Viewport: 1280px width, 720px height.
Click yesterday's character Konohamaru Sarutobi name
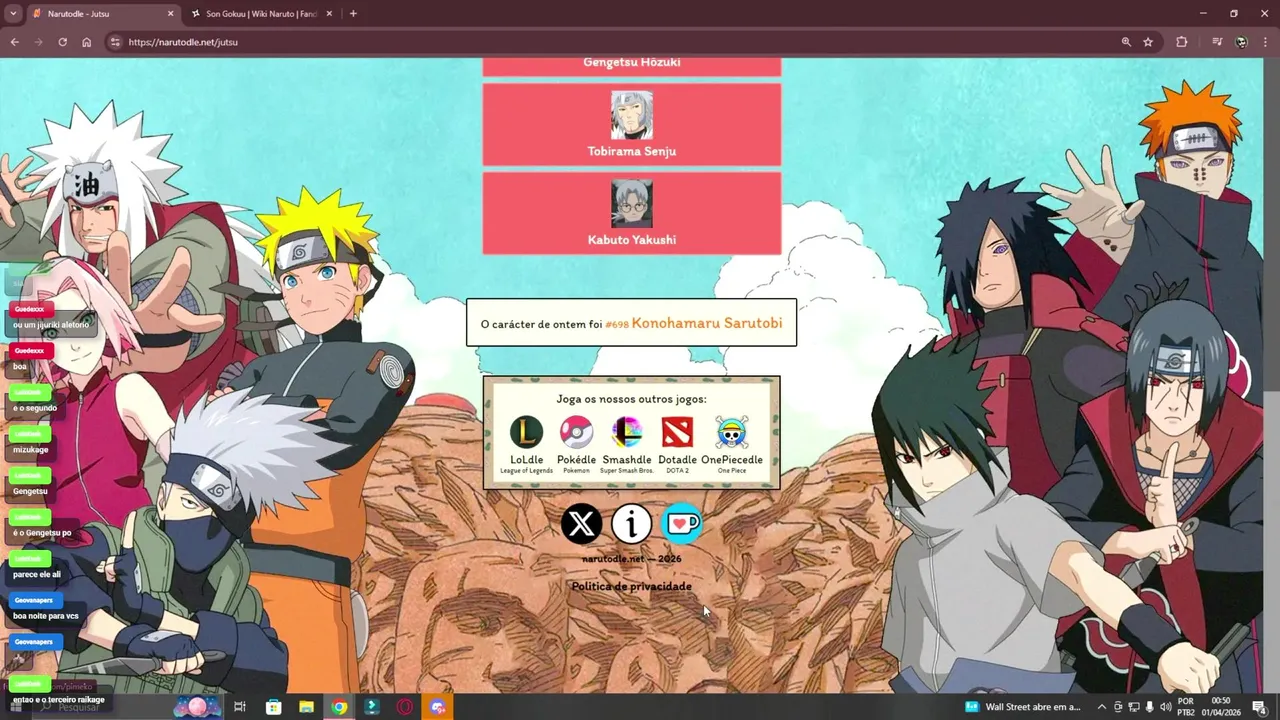707,323
